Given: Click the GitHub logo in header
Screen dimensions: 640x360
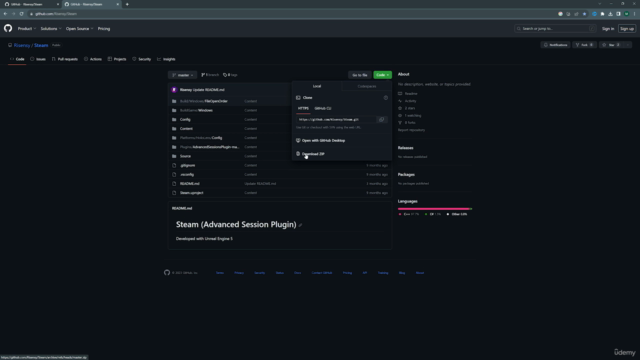Looking at the screenshot, I should click(8, 28).
